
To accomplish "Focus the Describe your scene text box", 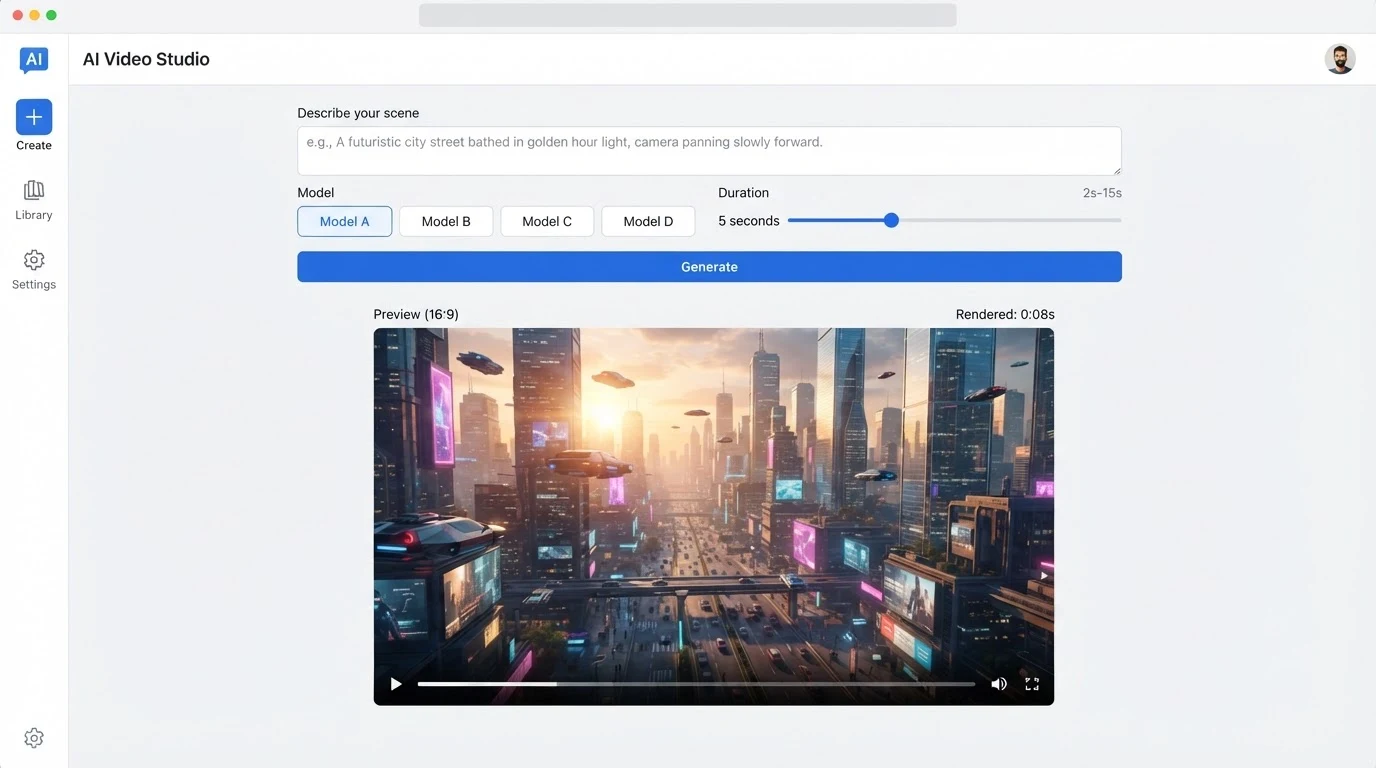I will (x=709, y=151).
